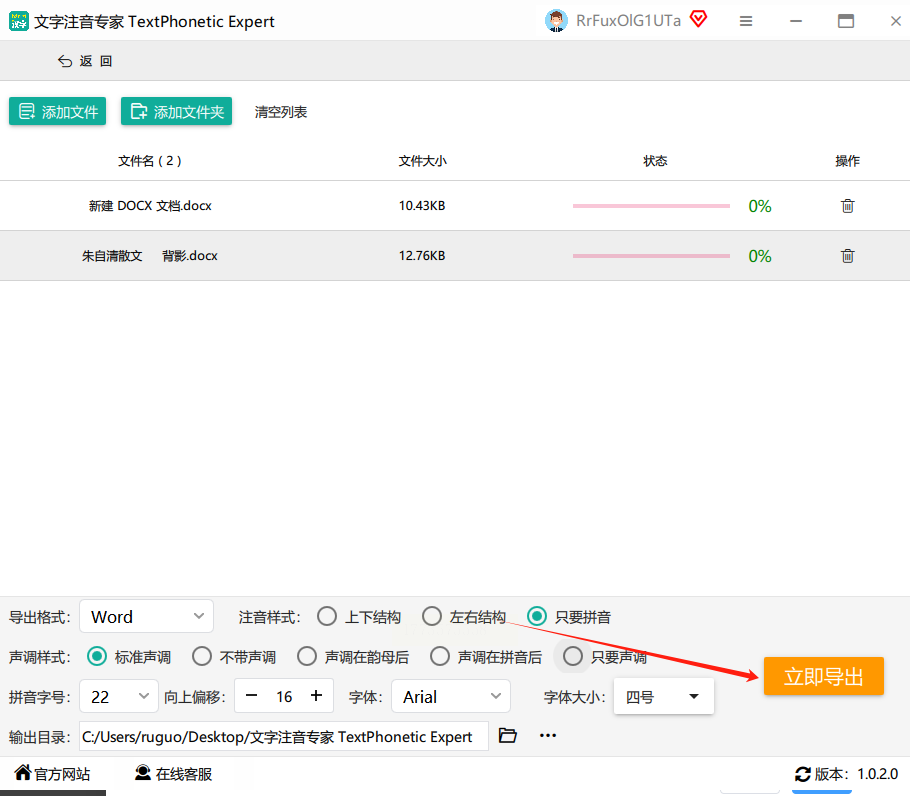
Task: Click the 0% status of 朱自清散文 背影.docx
Action: (760, 256)
